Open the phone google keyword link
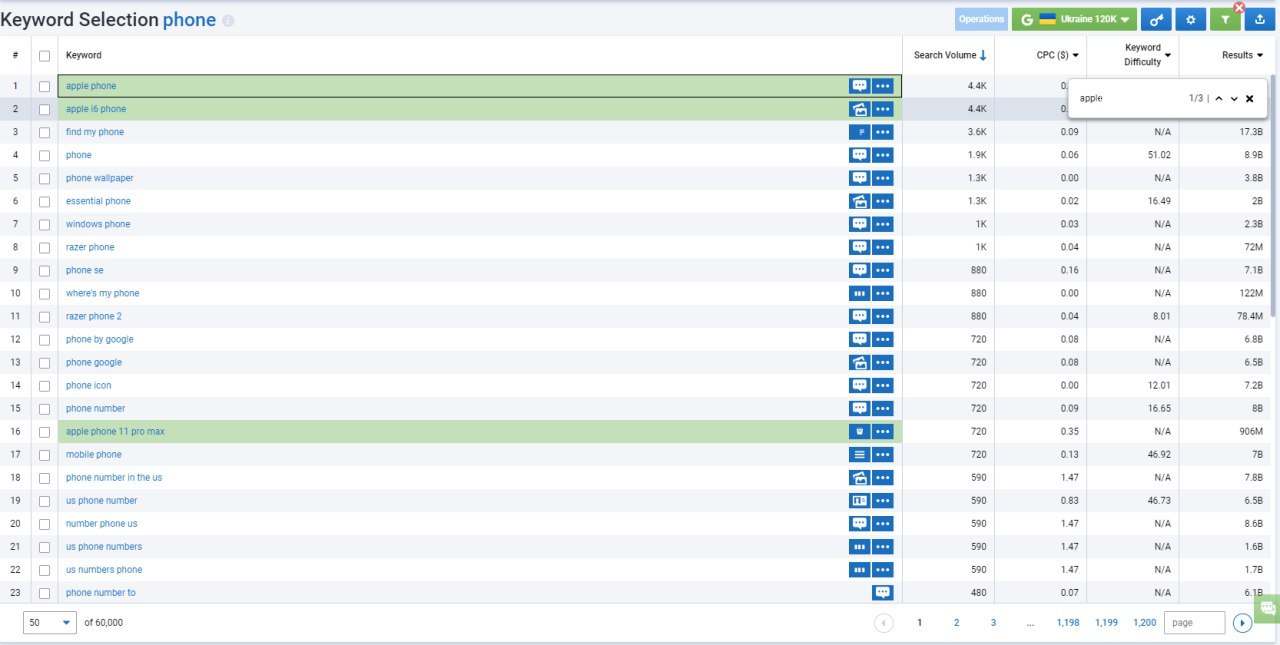The height and width of the screenshot is (645, 1280). pyautogui.click(x=94, y=362)
